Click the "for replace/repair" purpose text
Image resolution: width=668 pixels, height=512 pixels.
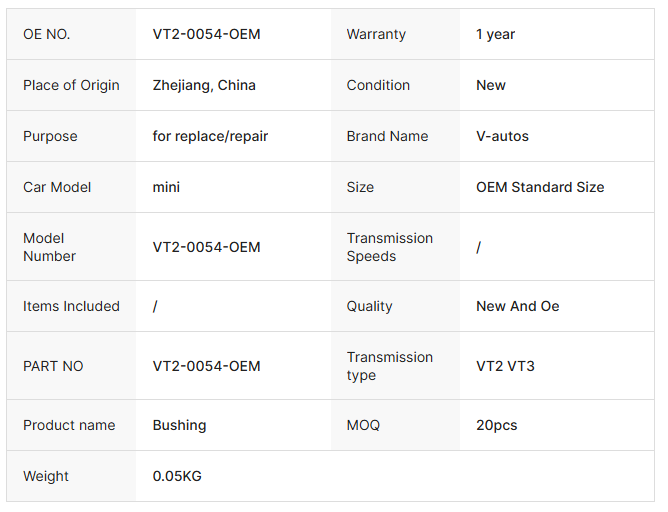pyautogui.click(x=210, y=136)
